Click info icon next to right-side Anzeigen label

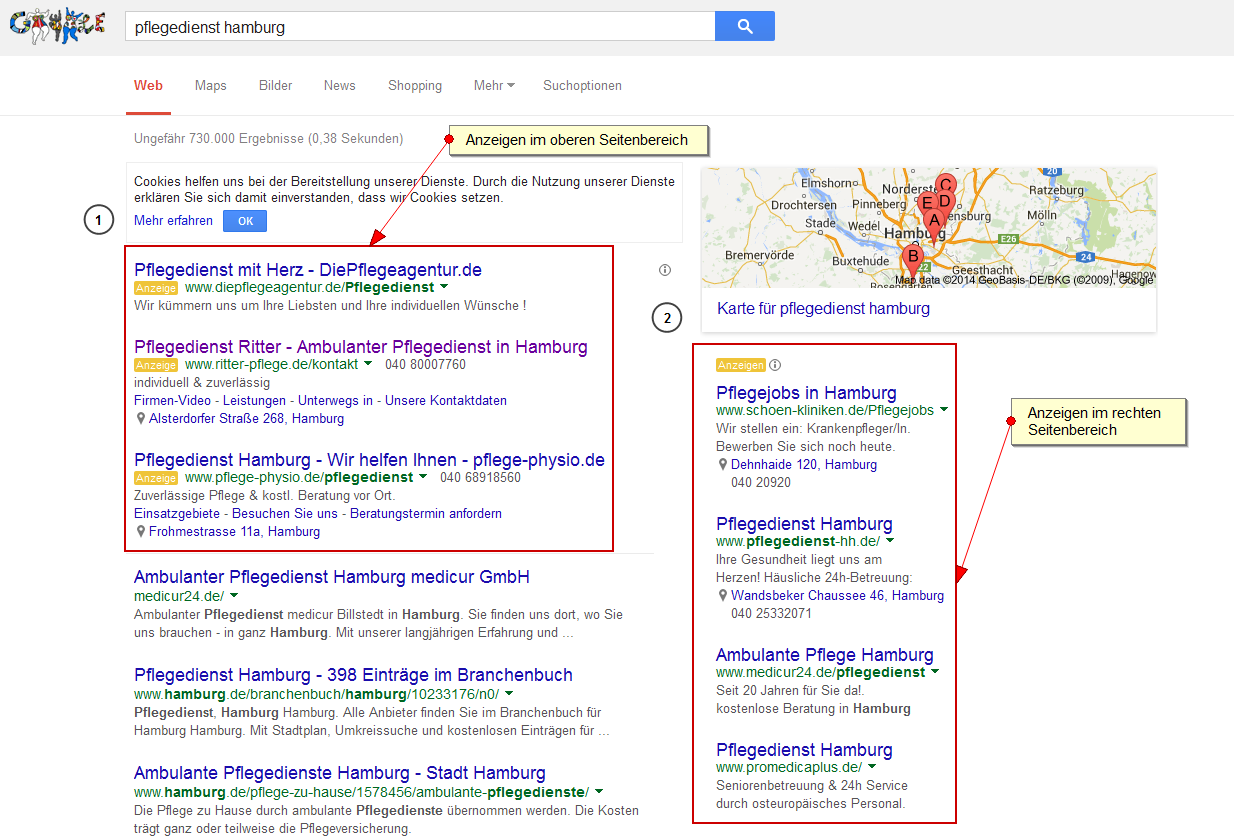[x=775, y=365]
